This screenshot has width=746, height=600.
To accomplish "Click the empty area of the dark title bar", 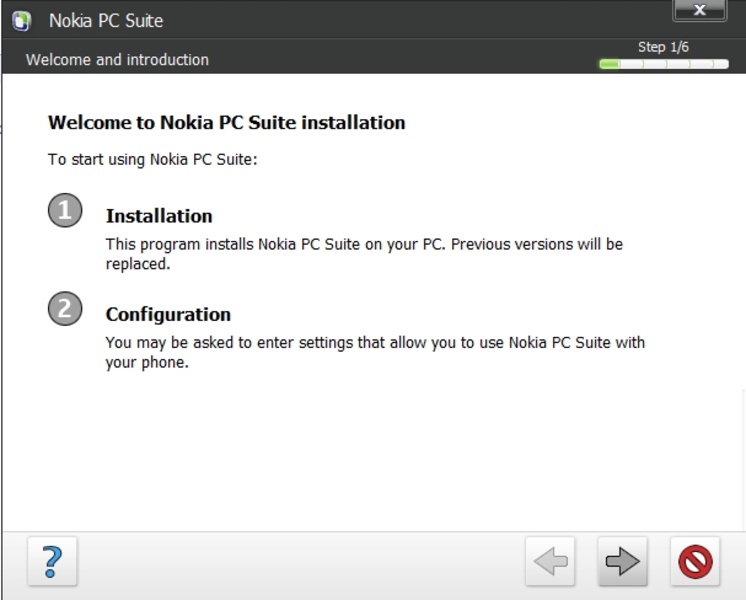I will (400, 20).
